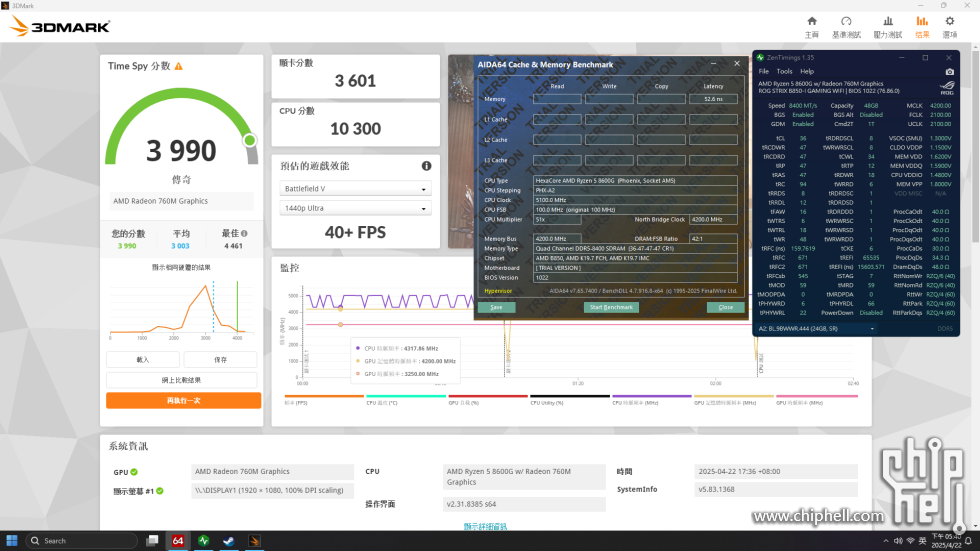Maximize the ZenTimings window

(925, 57)
